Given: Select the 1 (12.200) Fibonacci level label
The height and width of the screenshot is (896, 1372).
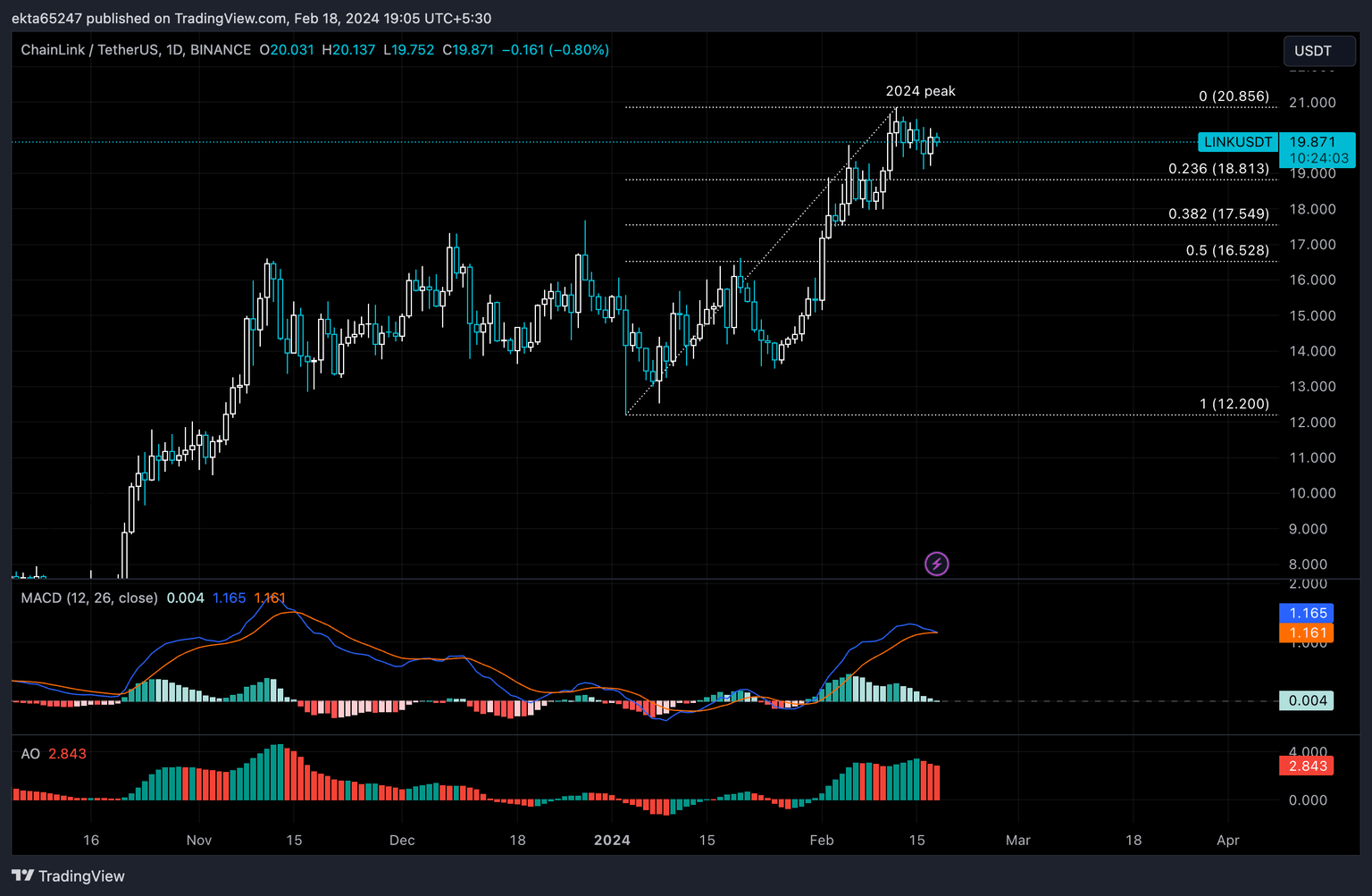Looking at the screenshot, I should tap(1234, 404).
